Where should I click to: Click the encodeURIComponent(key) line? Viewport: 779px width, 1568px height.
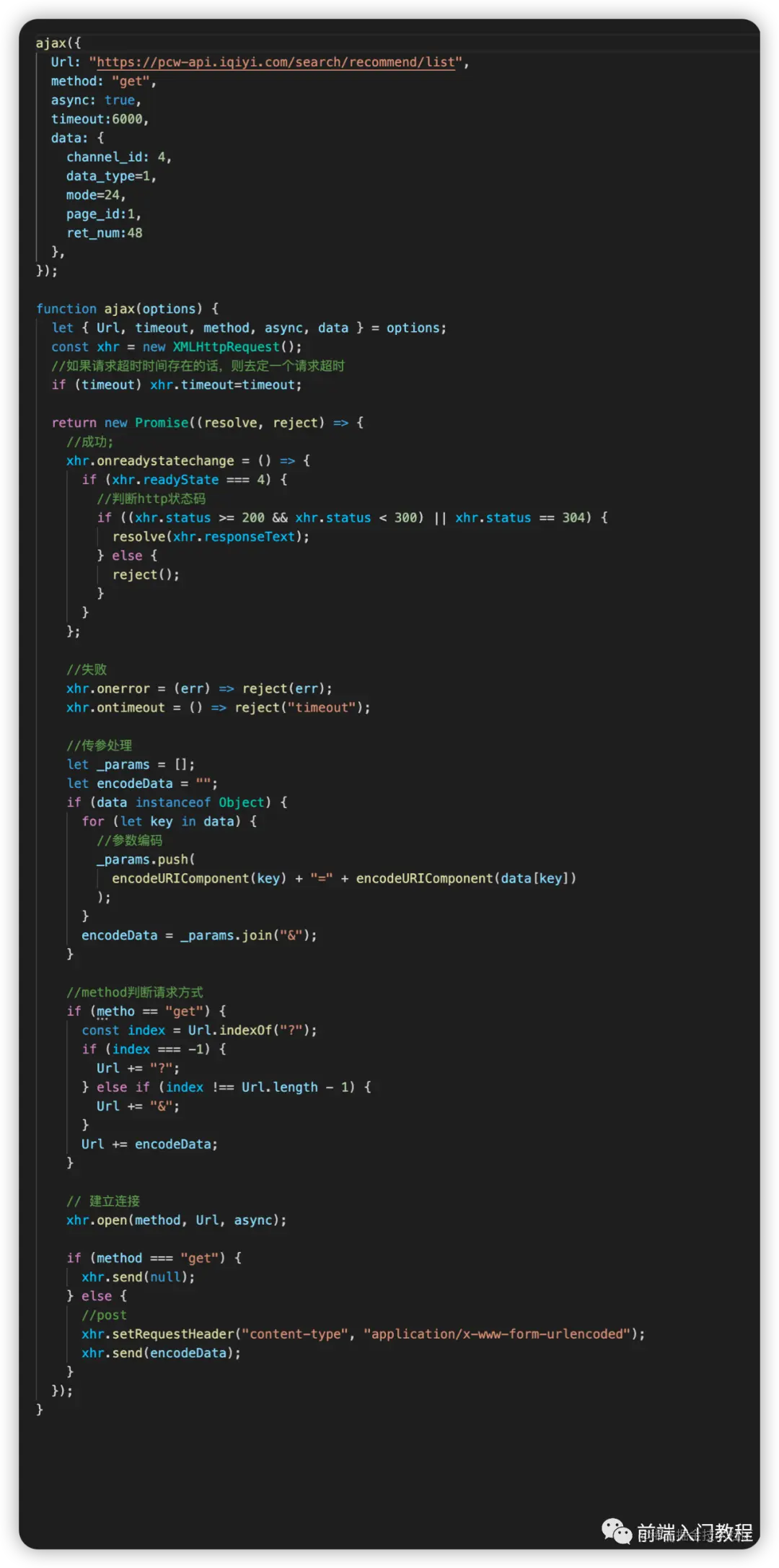(x=344, y=878)
